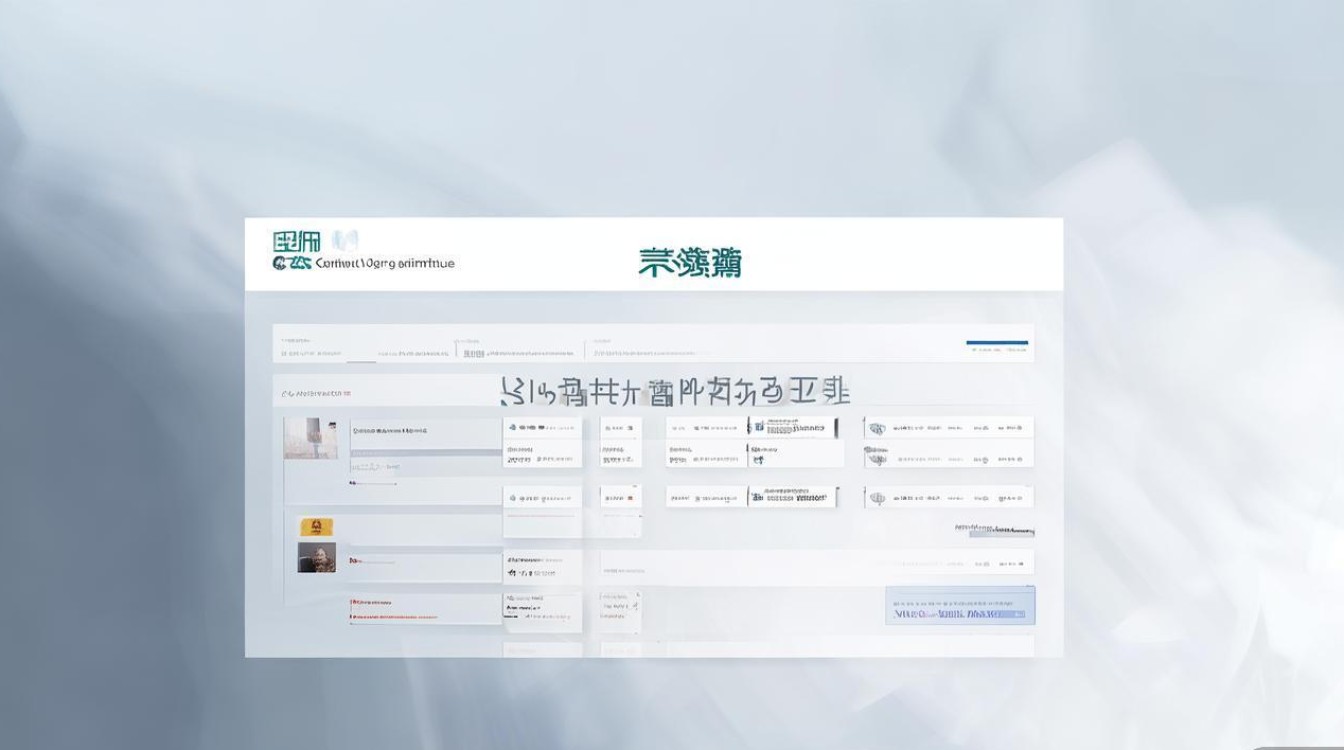Click the green heading centered in the white header
Viewport: 1344px width, 750px height.
[x=690, y=262]
